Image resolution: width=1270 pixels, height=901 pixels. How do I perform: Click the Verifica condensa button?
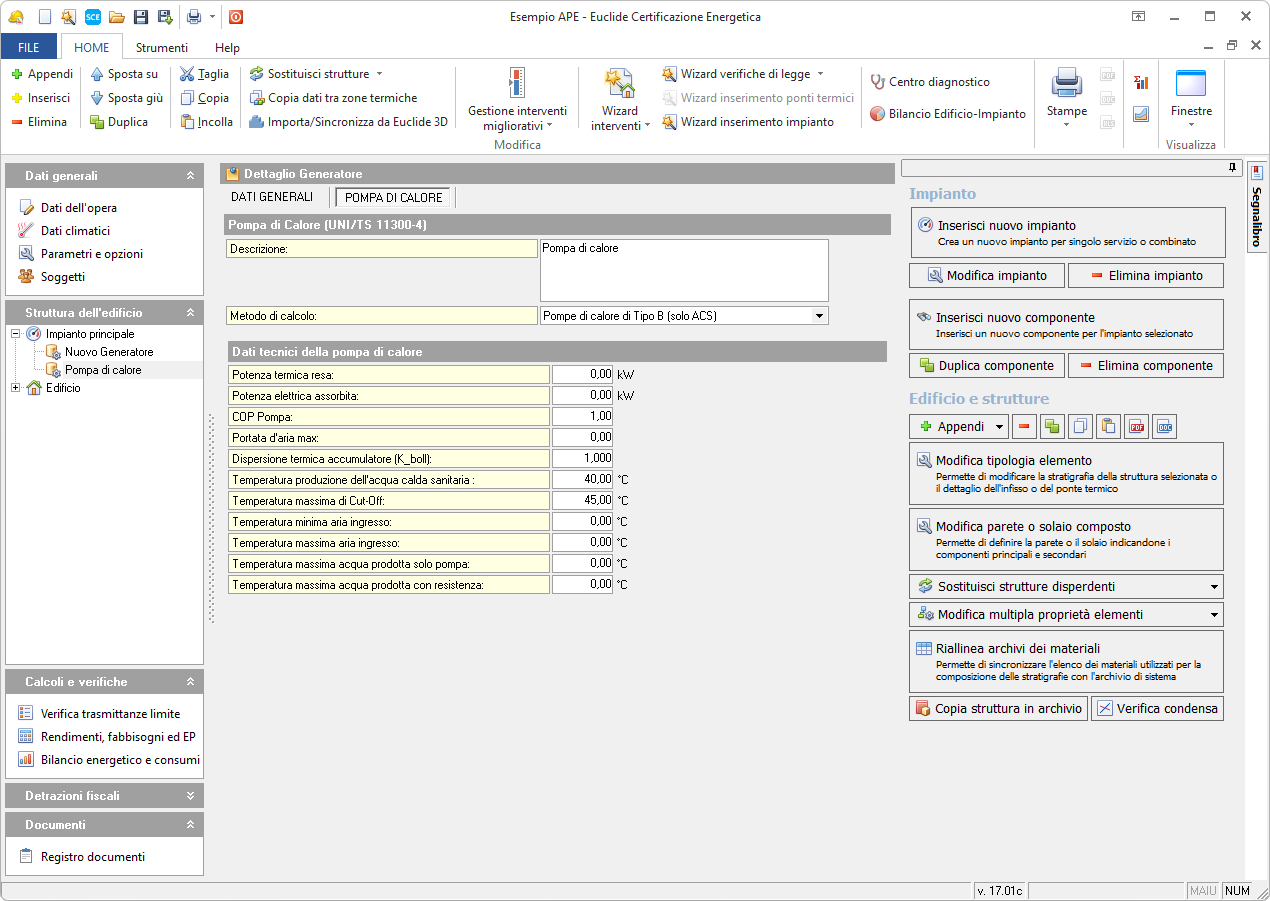(1157, 709)
